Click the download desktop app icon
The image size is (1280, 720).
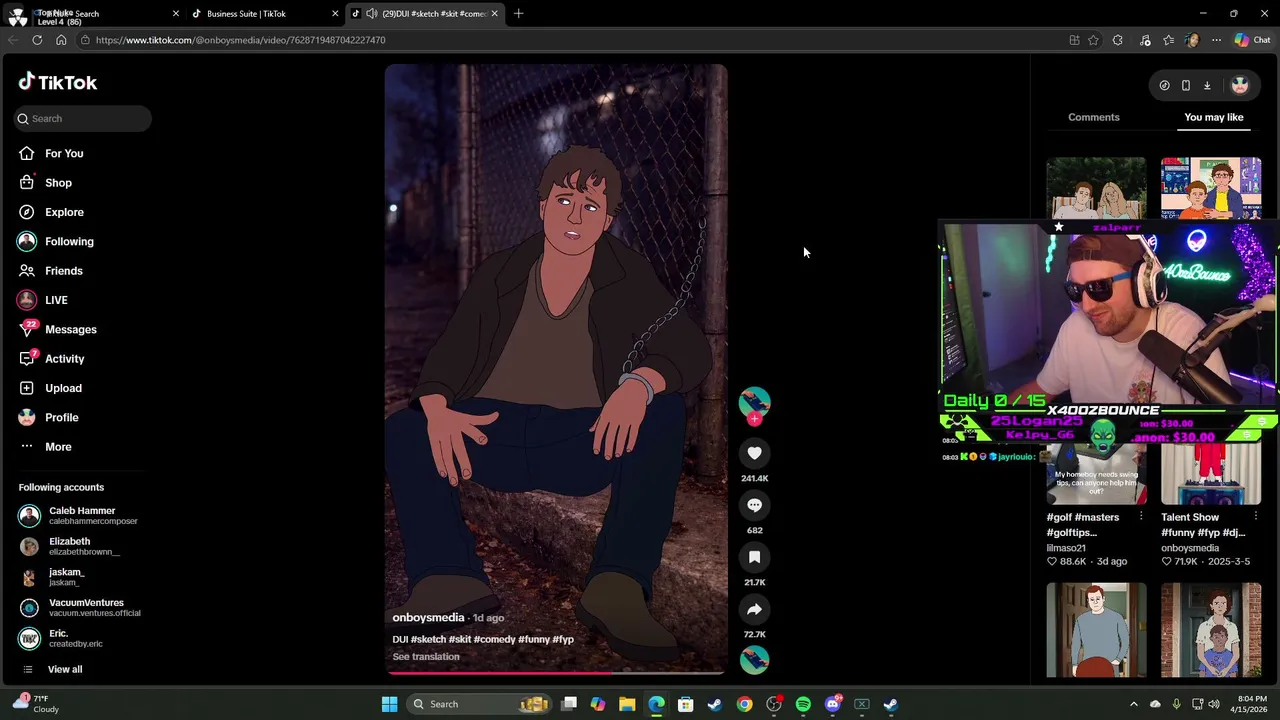coord(1207,85)
